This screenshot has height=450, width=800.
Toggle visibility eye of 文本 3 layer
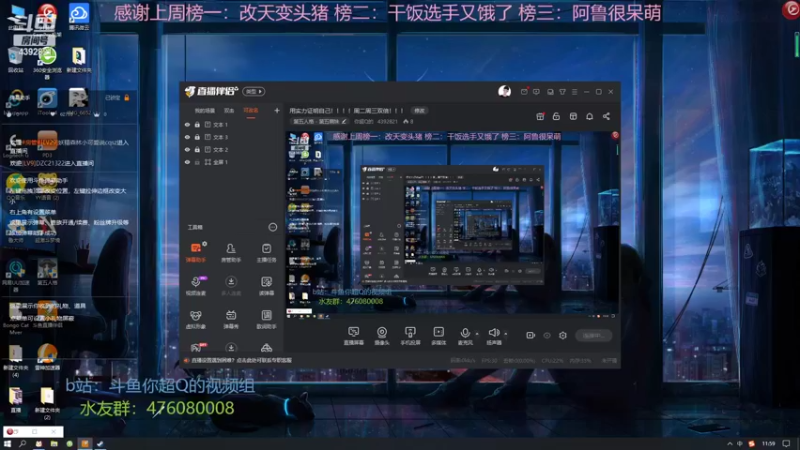[x=187, y=137]
